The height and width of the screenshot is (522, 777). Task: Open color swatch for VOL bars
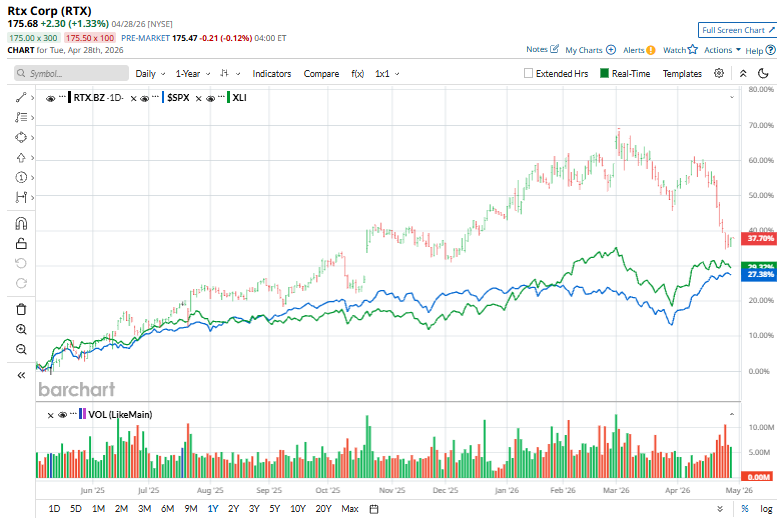point(82,413)
